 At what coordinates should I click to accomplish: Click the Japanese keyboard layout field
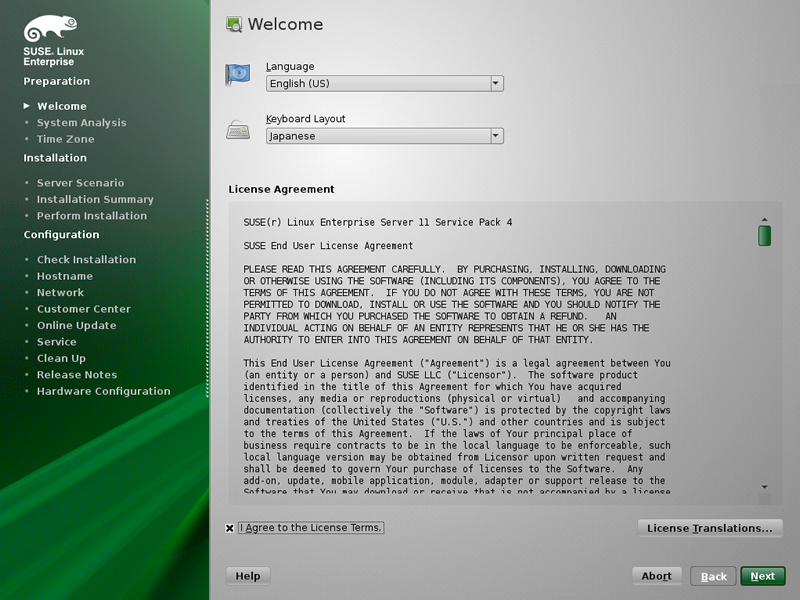coord(385,136)
